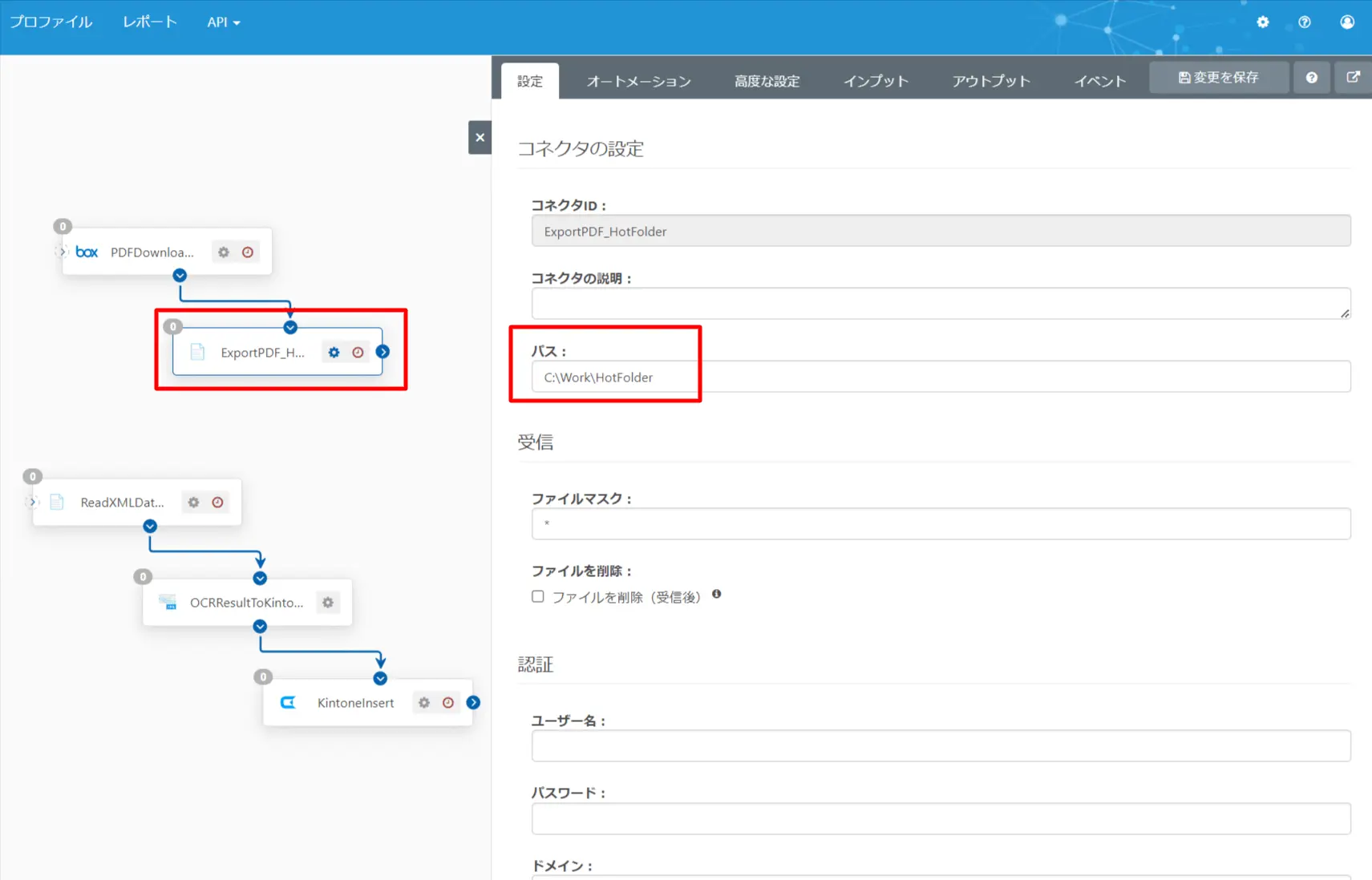Enable ファイルを削除（受信後） checkbox
The width and height of the screenshot is (1372, 880).
(538, 596)
